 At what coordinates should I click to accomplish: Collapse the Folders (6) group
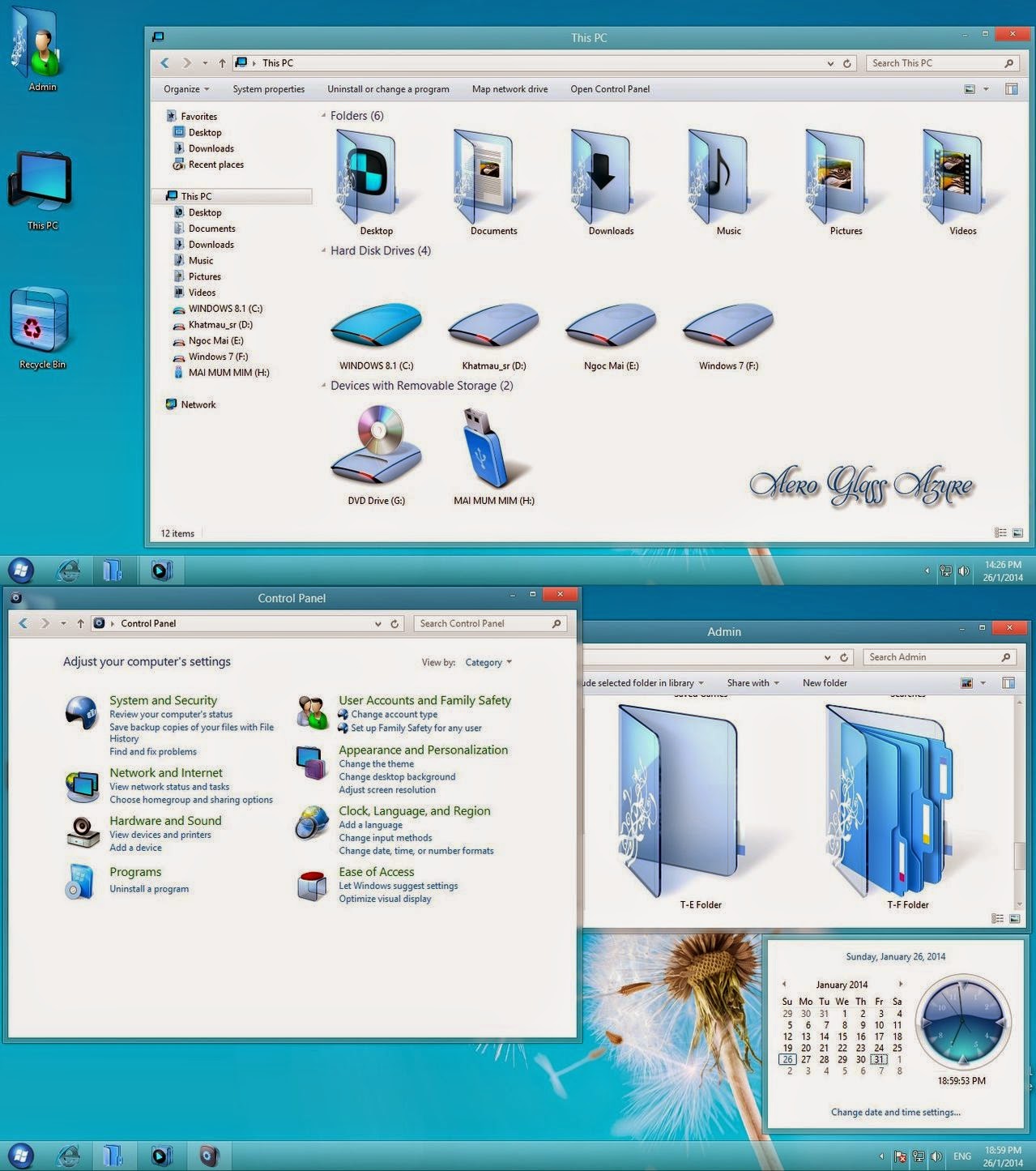coord(323,115)
